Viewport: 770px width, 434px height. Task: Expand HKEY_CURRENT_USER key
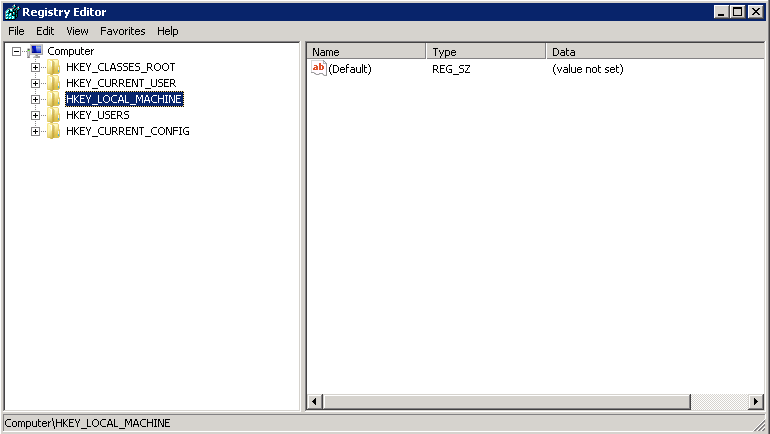tap(35, 83)
